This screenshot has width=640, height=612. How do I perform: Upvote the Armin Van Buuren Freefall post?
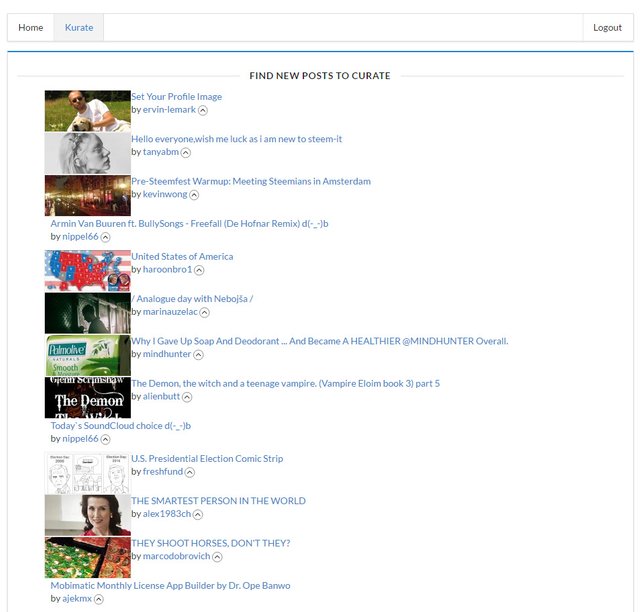[x=105, y=237]
